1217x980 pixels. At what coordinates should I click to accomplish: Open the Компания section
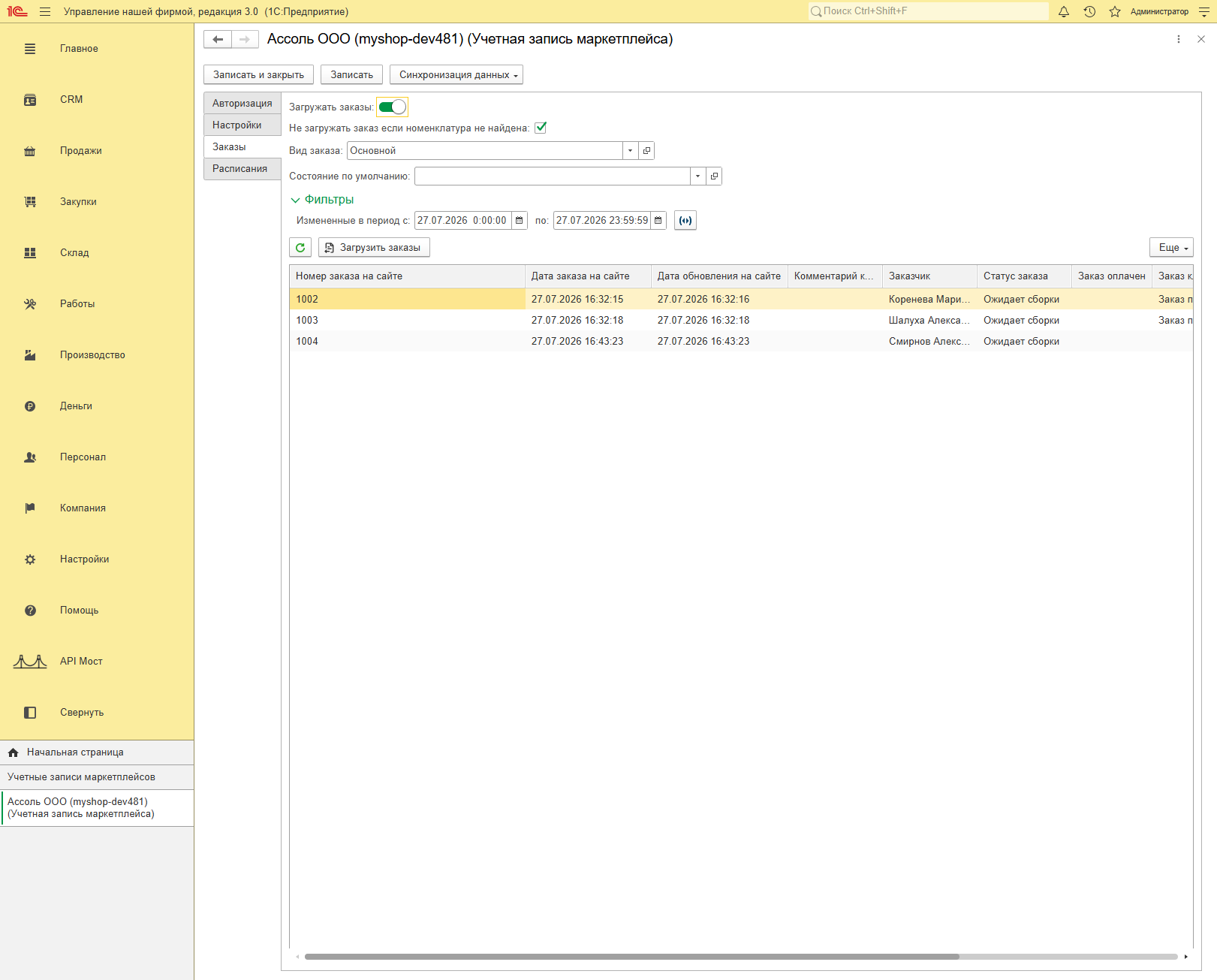tap(97, 508)
